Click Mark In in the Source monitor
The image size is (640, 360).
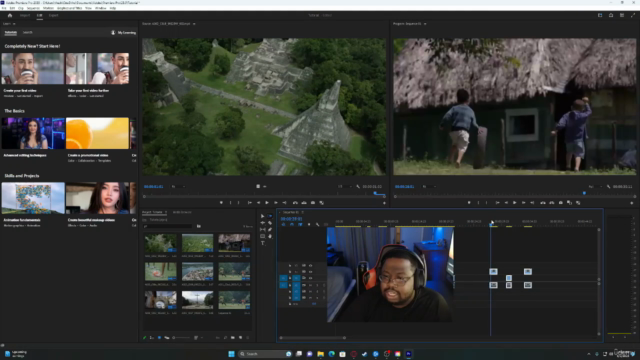[230, 202]
